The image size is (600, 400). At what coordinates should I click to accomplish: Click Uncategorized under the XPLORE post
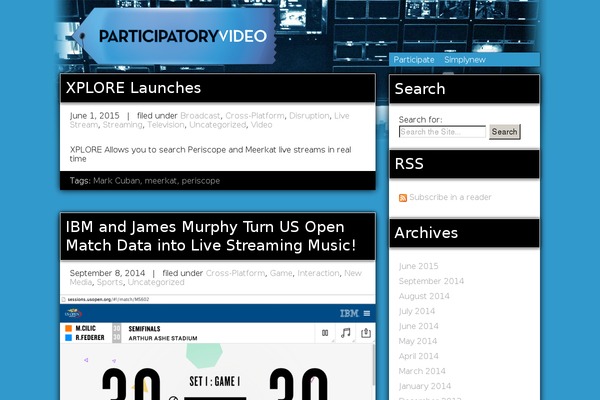[218, 125]
